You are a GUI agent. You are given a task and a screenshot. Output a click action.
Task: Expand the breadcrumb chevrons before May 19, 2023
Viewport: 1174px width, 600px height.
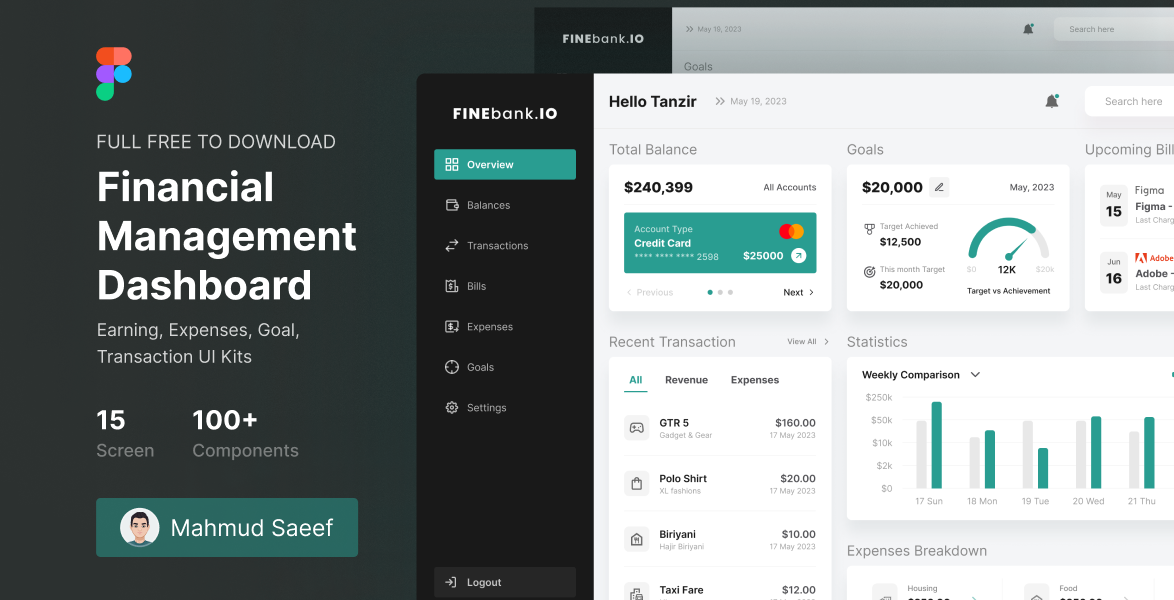[720, 101]
